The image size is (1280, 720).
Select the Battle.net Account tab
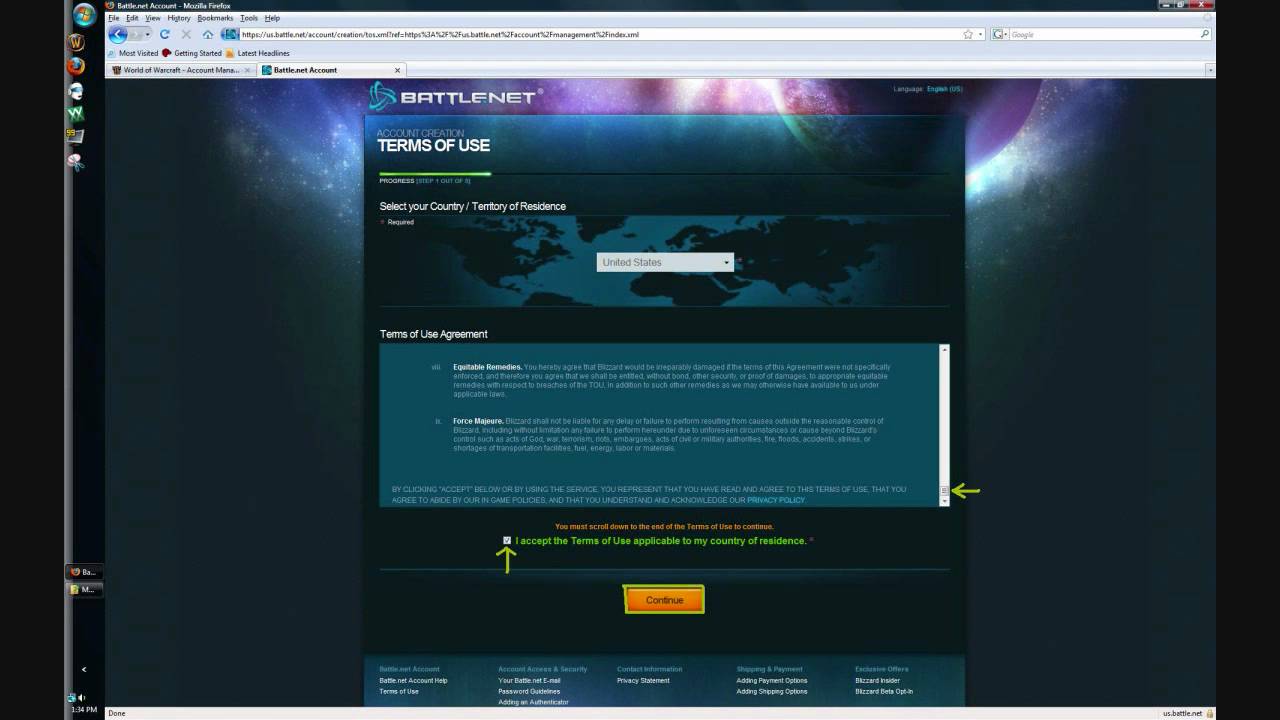click(331, 70)
